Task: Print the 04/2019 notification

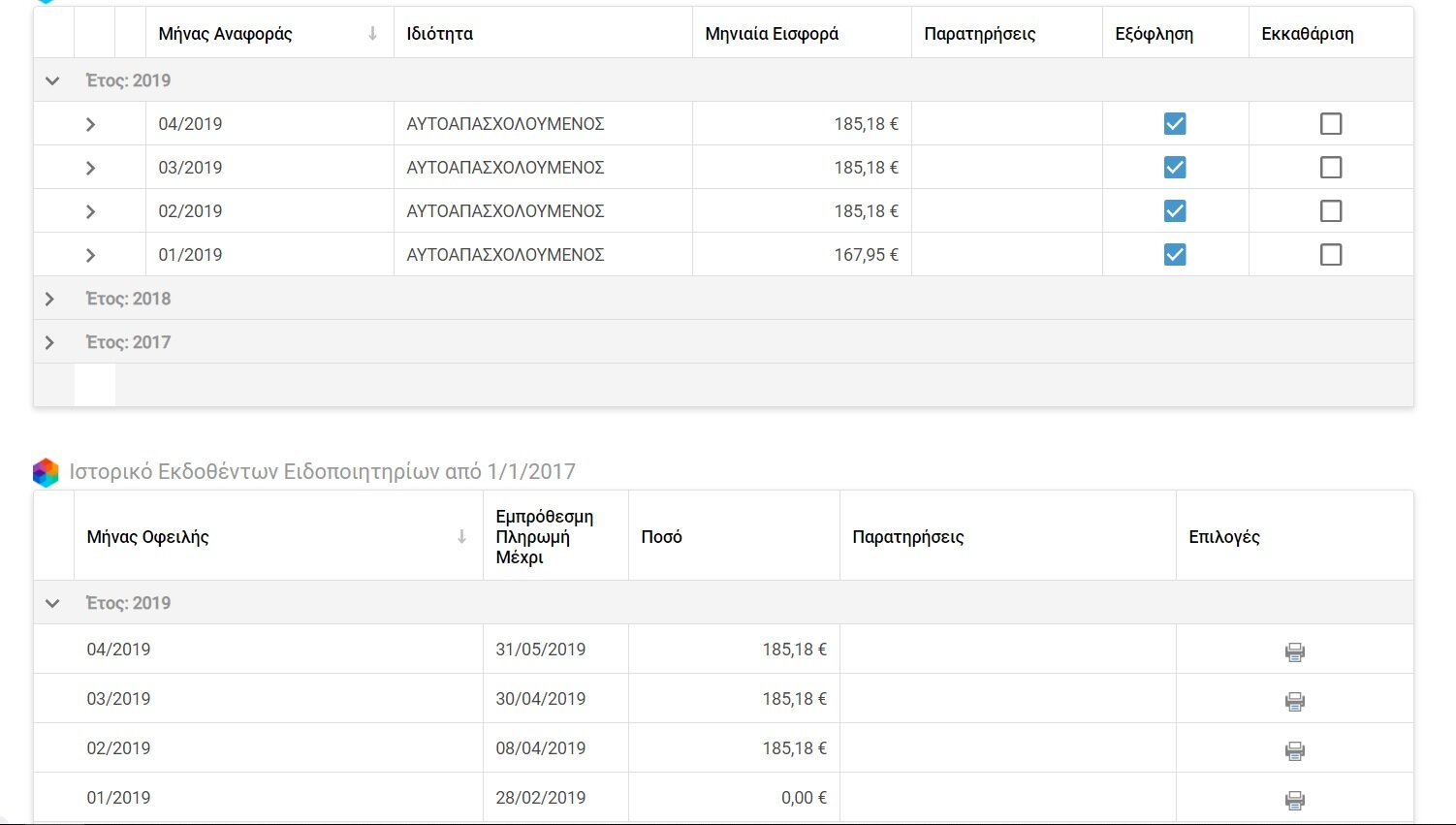Action: tap(1294, 651)
